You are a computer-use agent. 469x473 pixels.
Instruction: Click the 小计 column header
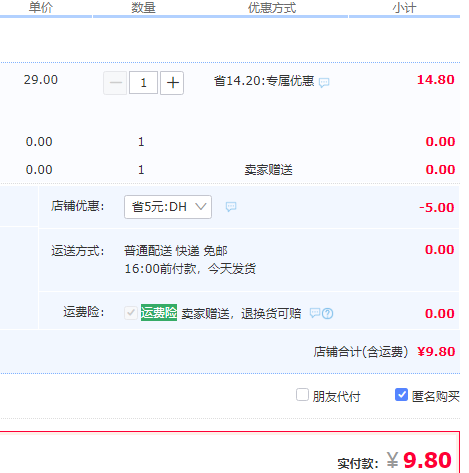[404, 8]
